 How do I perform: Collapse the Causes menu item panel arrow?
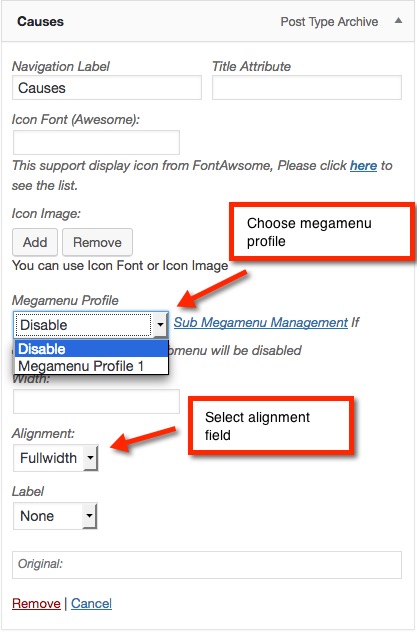click(398, 21)
